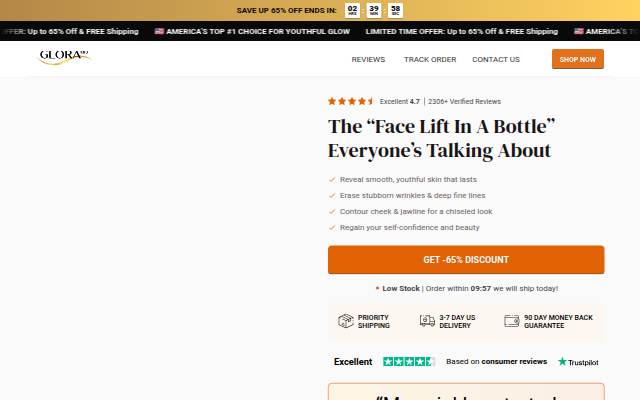Click checkmark beside 'Regain your self-confidence'
Screen dimensions: 640x400
tap(332, 227)
